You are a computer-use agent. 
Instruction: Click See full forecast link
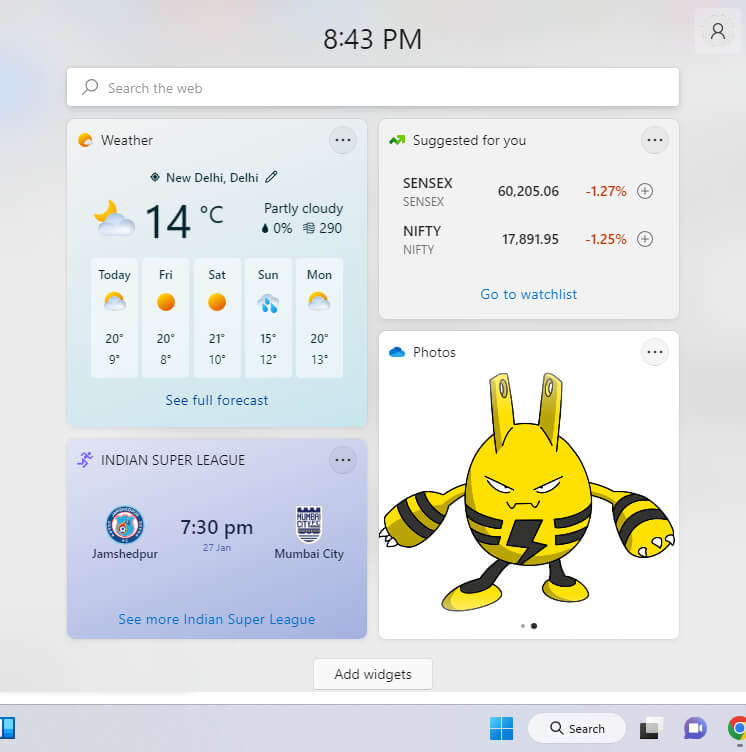point(217,400)
